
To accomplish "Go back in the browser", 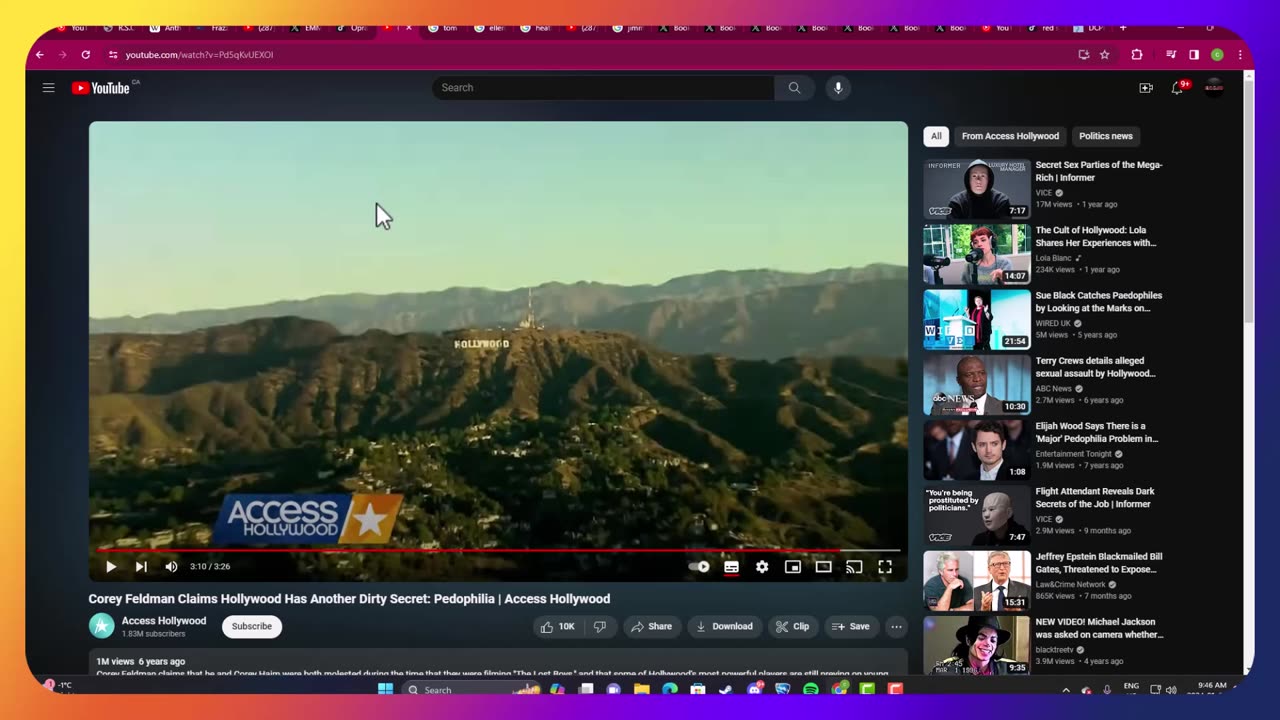I will pyautogui.click(x=40, y=55).
